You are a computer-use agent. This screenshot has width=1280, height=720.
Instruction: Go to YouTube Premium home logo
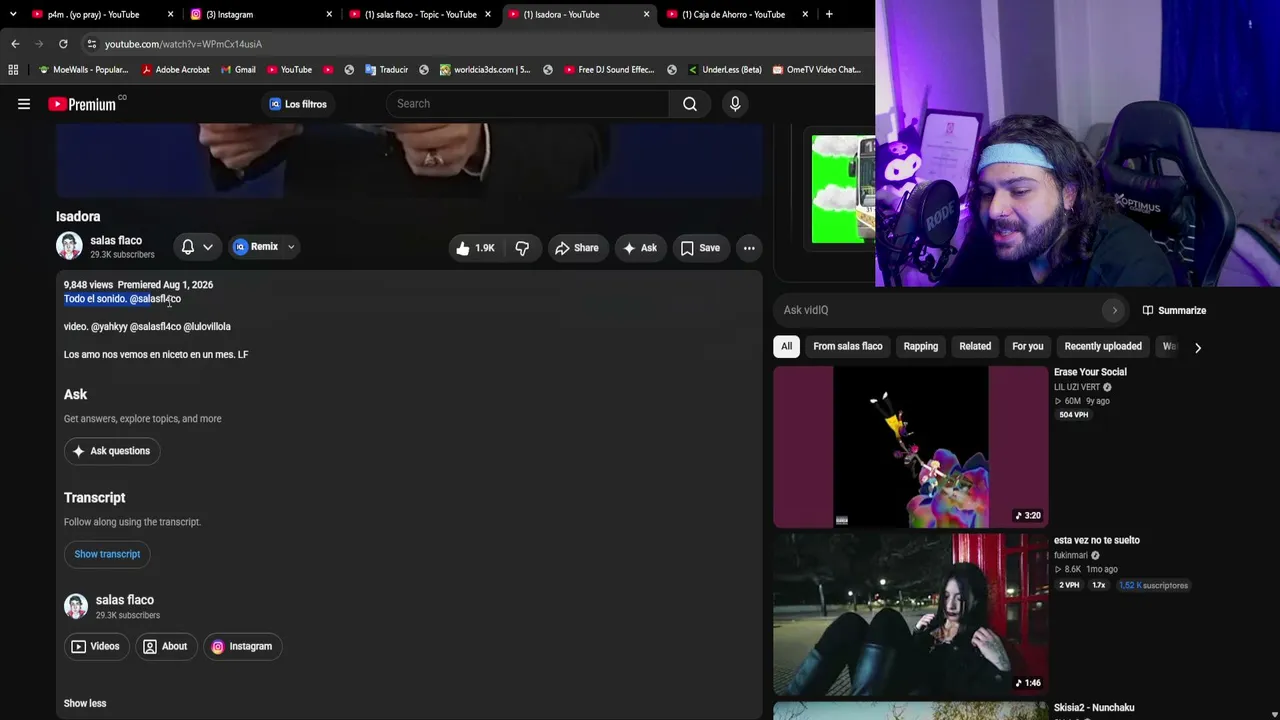[x=82, y=104]
